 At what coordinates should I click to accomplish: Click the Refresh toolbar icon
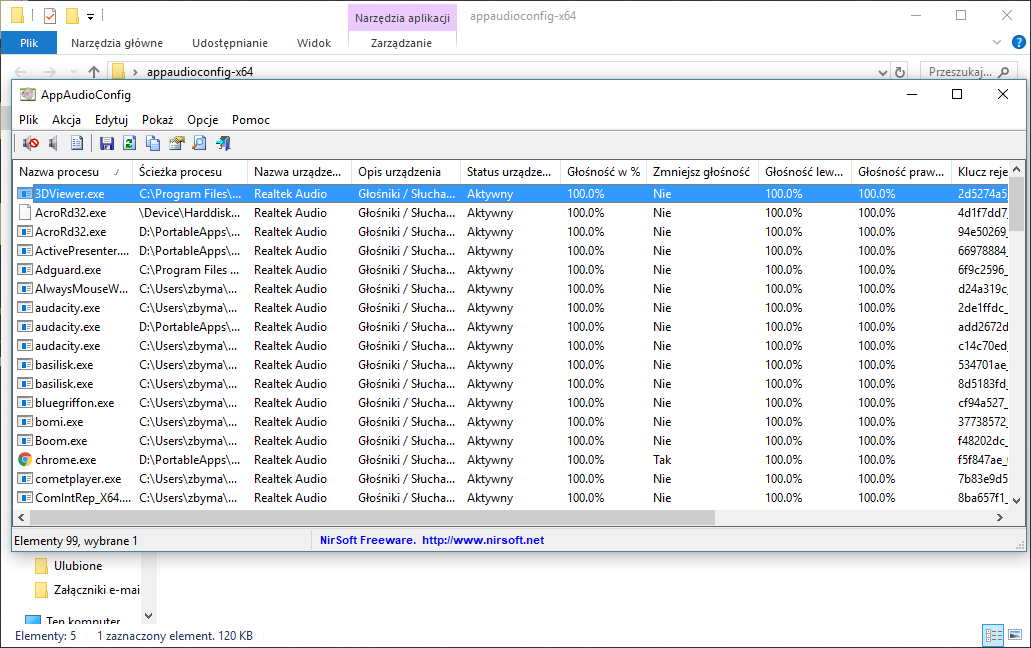coord(130,143)
